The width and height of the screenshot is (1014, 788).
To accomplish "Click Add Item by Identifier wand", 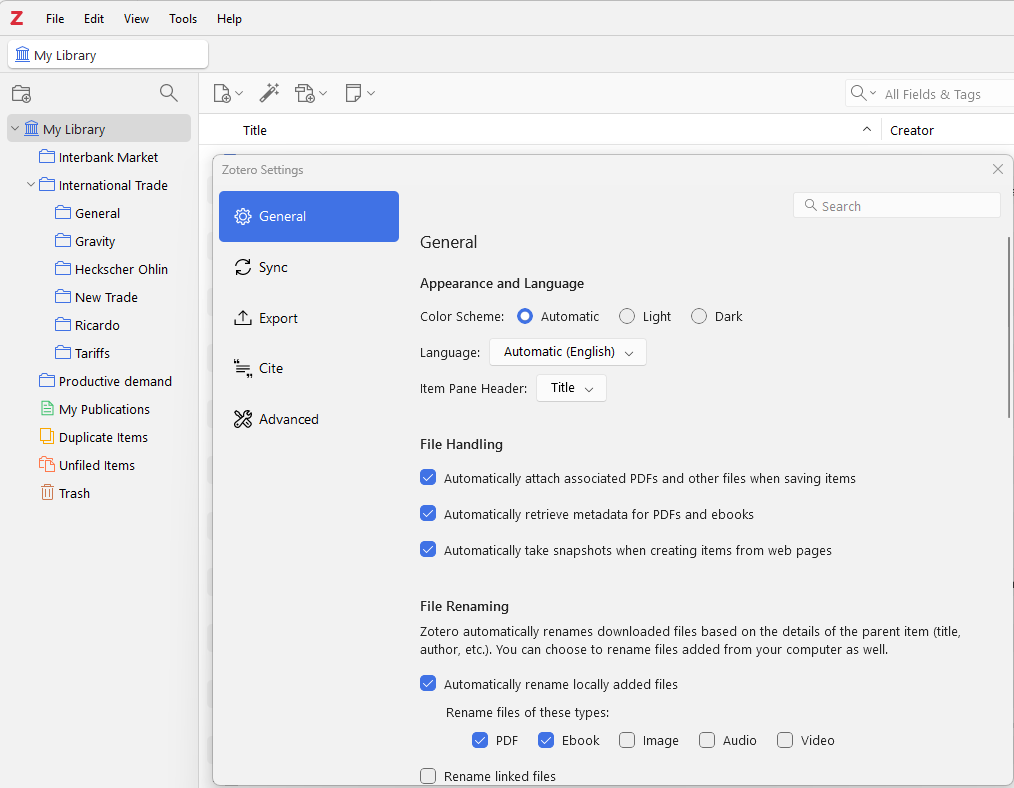I will 269,93.
